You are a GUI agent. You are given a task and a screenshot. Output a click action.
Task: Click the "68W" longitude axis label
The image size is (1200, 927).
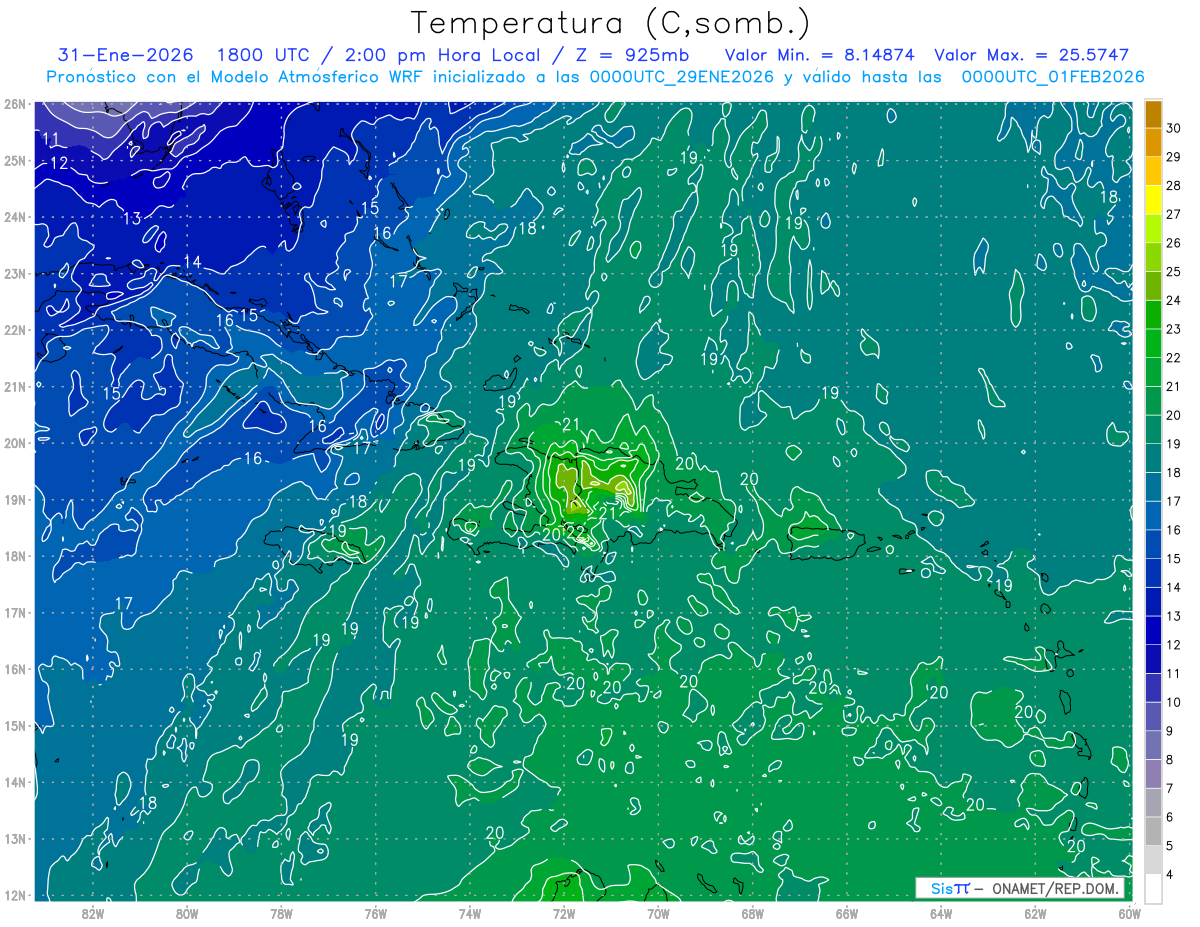pos(752,913)
